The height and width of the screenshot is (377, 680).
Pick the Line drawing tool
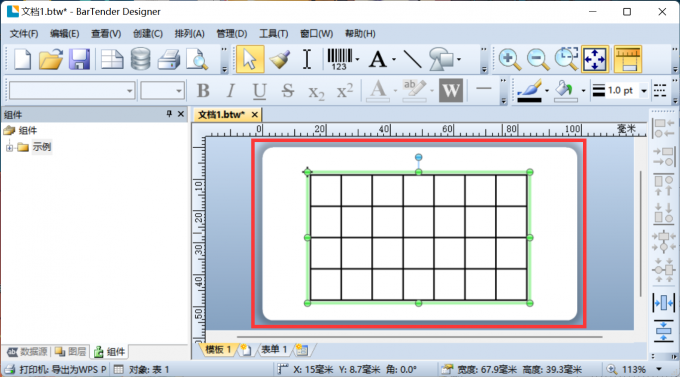click(412, 59)
